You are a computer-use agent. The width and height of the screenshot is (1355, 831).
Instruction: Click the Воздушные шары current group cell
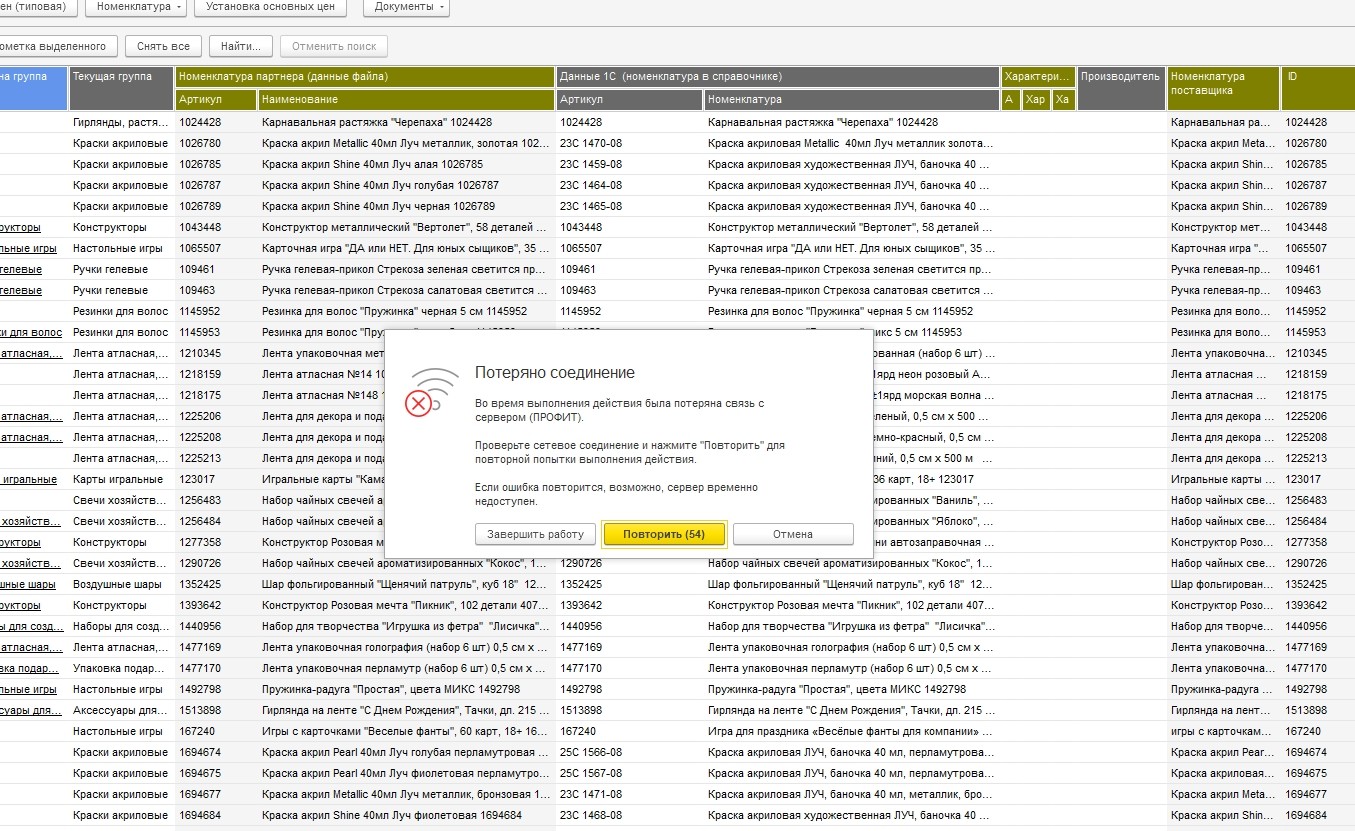pos(120,585)
